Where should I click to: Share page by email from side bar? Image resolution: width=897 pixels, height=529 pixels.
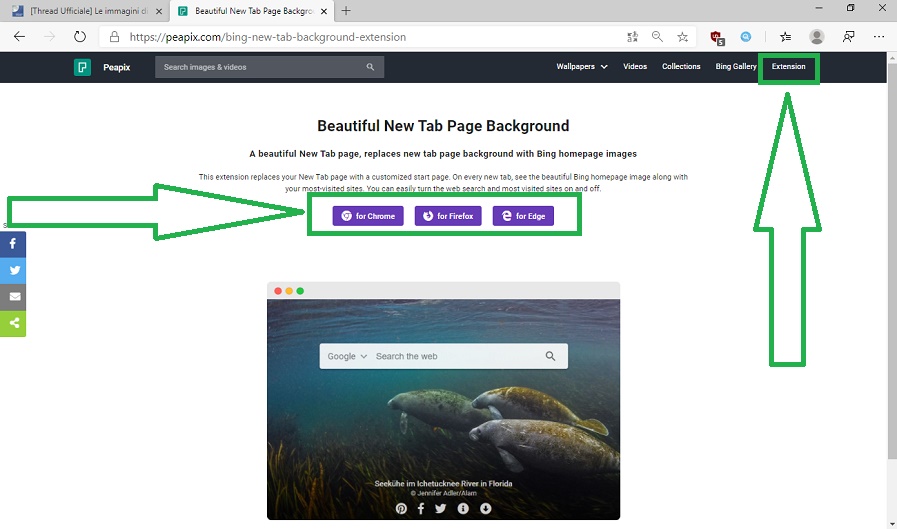tap(13, 297)
